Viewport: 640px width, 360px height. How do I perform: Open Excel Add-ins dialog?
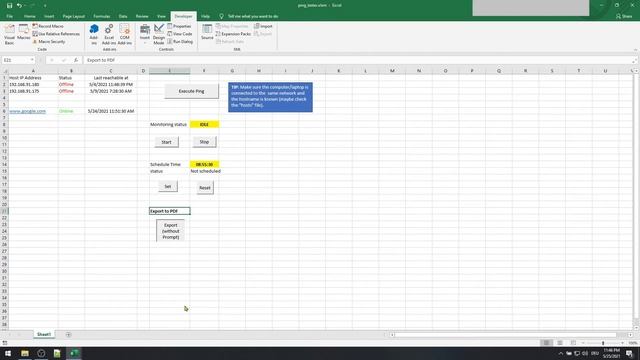point(109,34)
